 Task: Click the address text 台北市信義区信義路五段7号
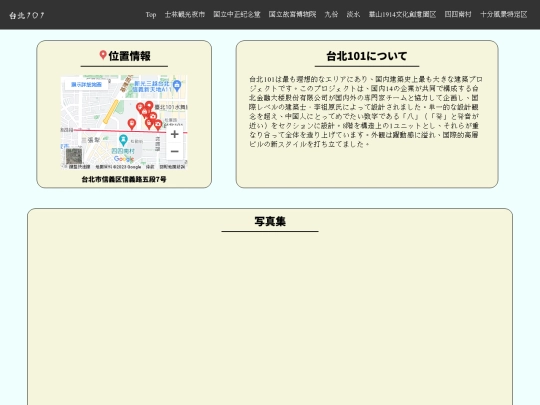pyautogui.click(x=124, y=179)
